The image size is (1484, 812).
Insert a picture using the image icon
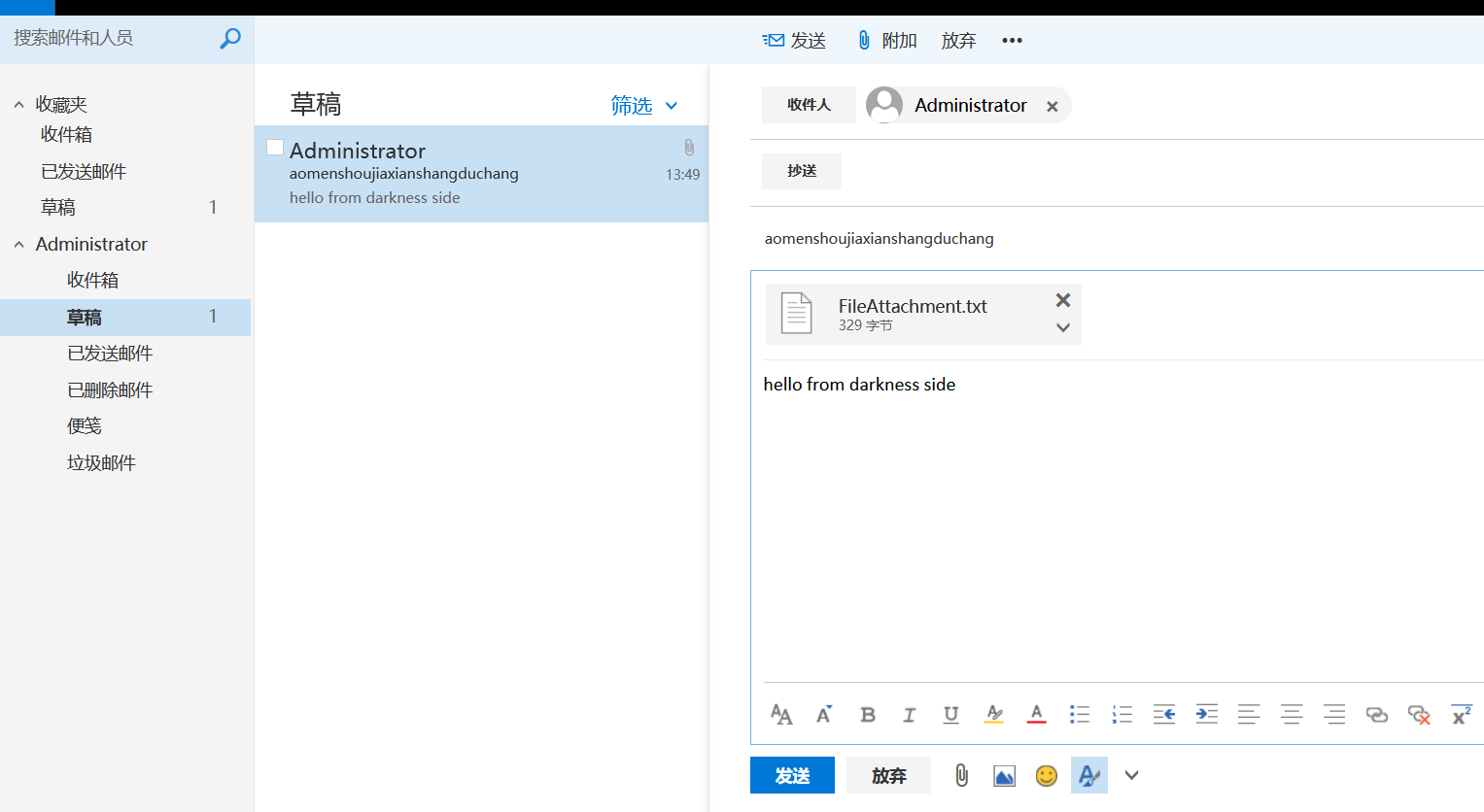tap(1004, 775)
